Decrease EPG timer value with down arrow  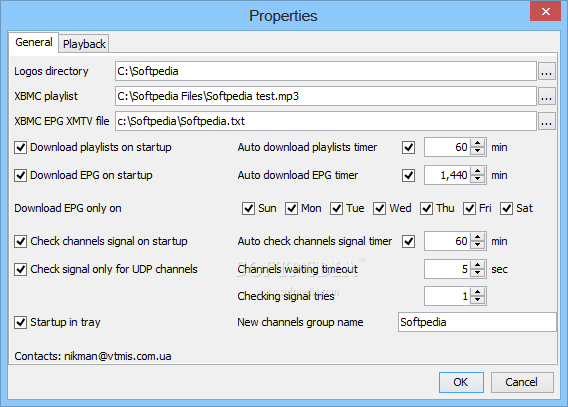pyautogui.click(x=478, y=179)
